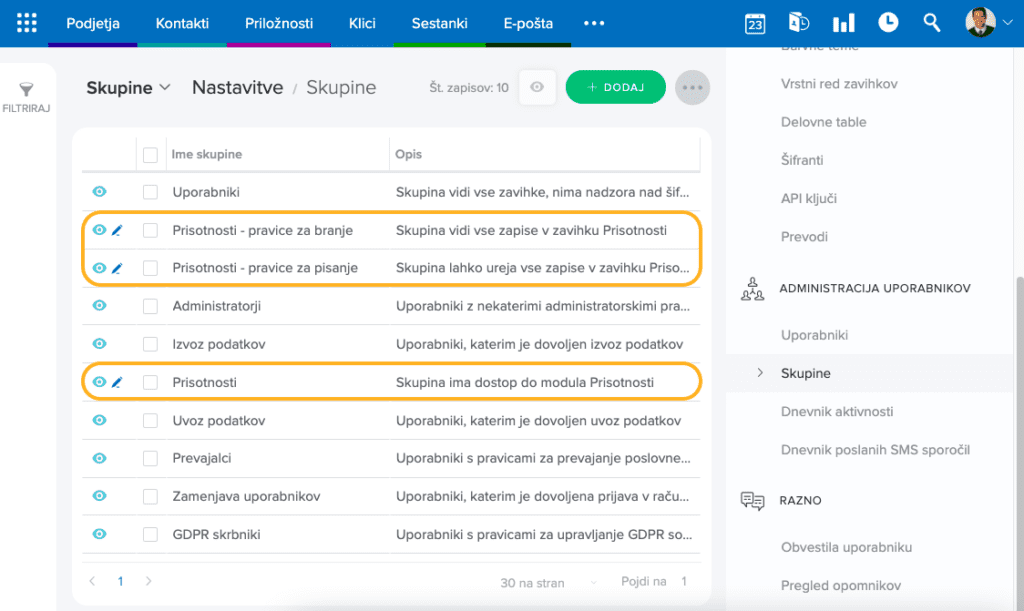
Task: Check the GDPR skrbniki row checkbox
Action: coord(150,534)
